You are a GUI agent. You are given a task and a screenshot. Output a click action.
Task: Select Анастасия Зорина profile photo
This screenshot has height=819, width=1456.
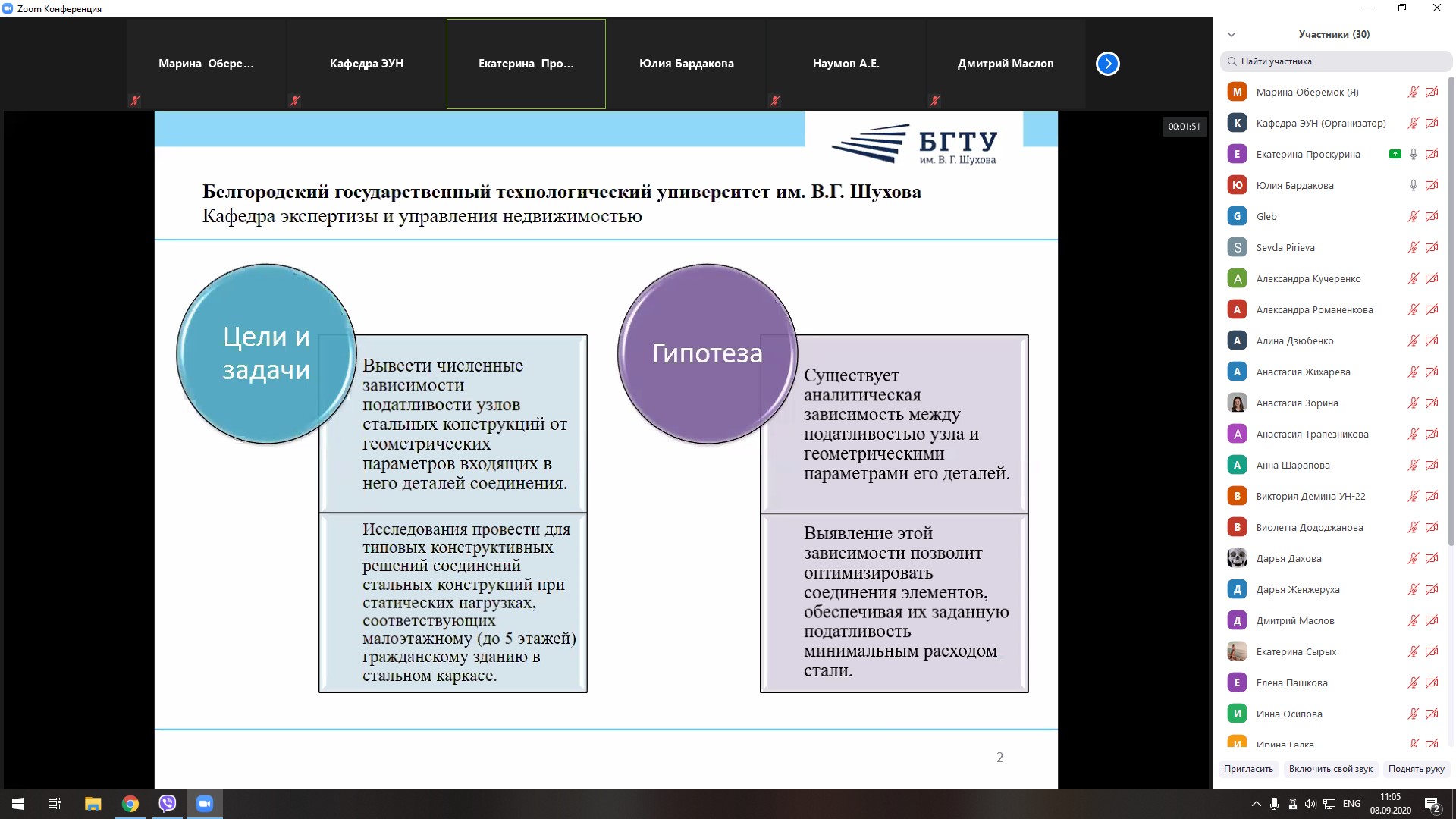[x=1237, y=403]
